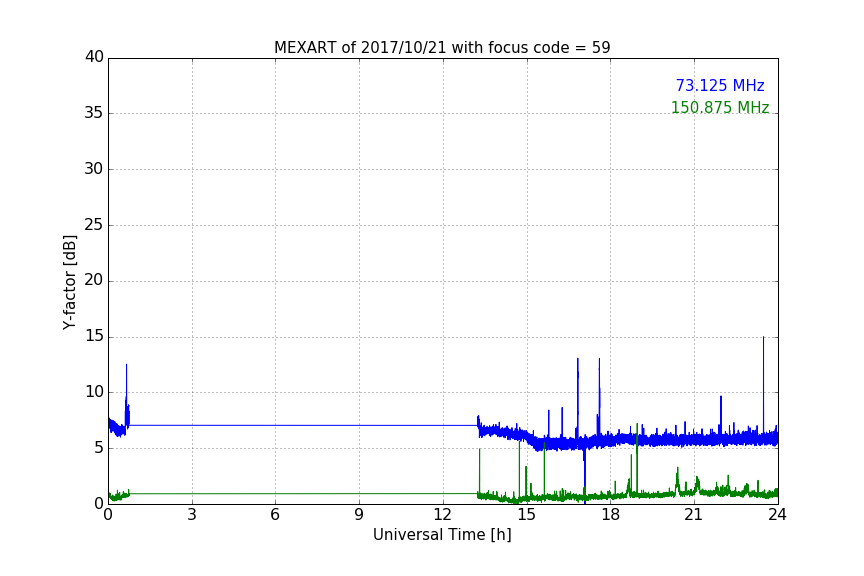The width and height of the screenshot is (864, 576).
Task: Select the green '150.875 MHz' legend label
Action: click(720, 107)
